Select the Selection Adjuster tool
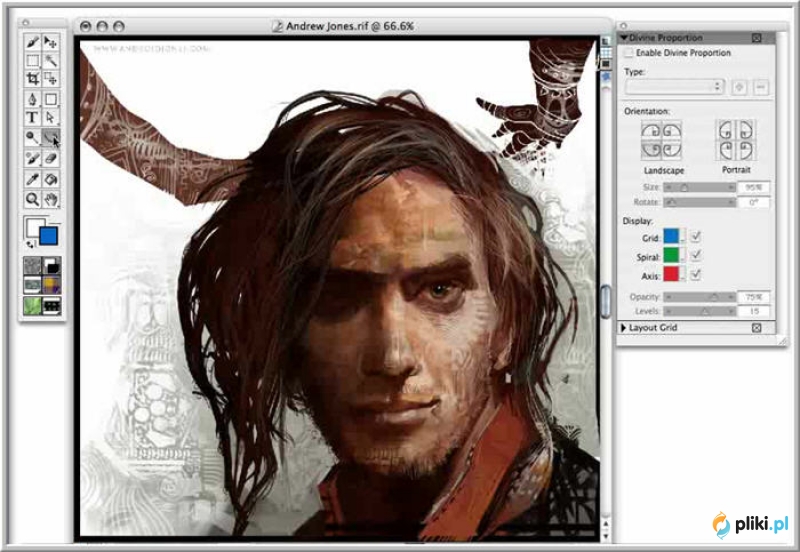The width and height of the screenshot is (800, 552). (51, 79)
